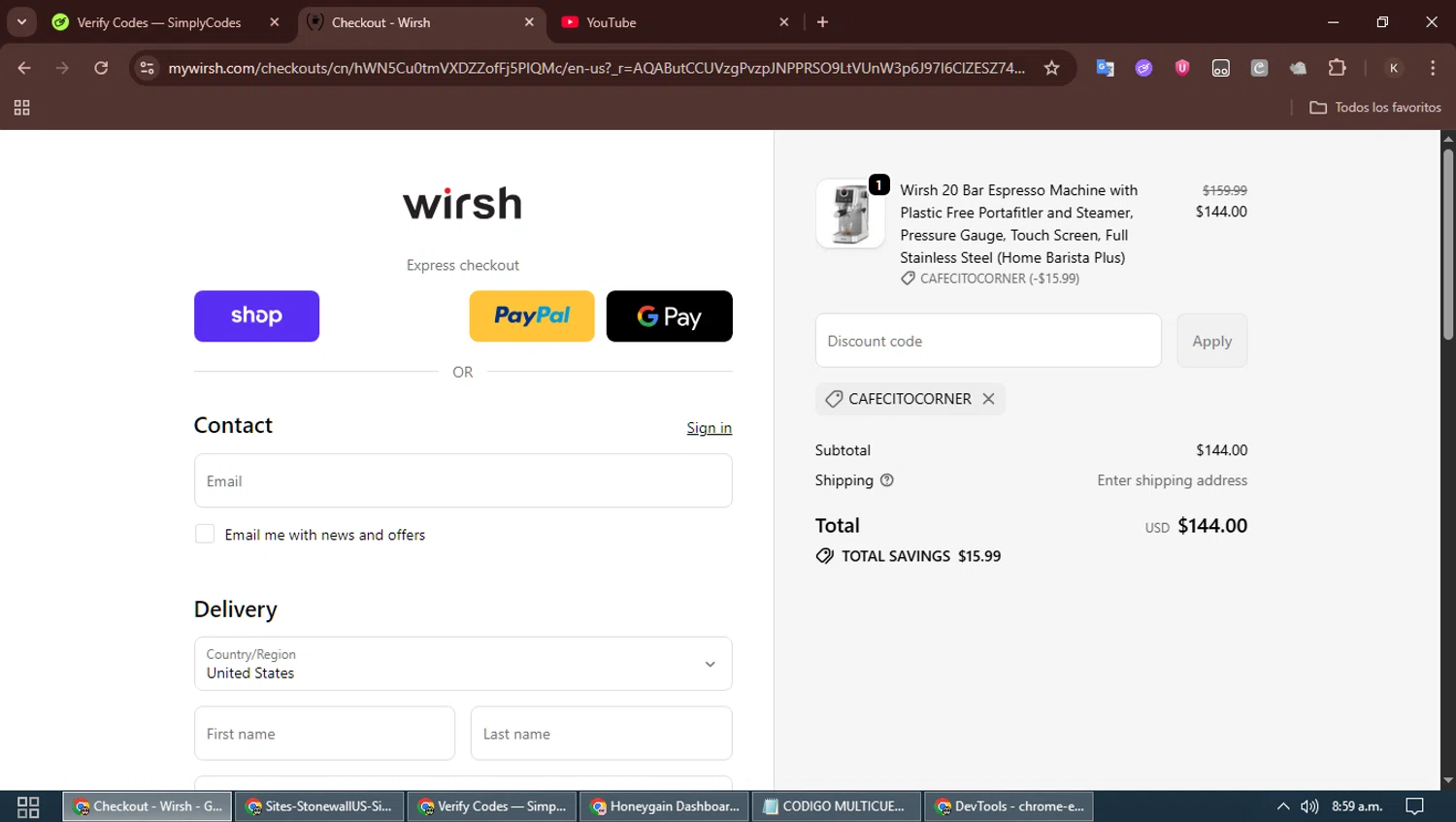Open the red shield extension icon
Screen dimensions: 1456x822
[1182, 68]
